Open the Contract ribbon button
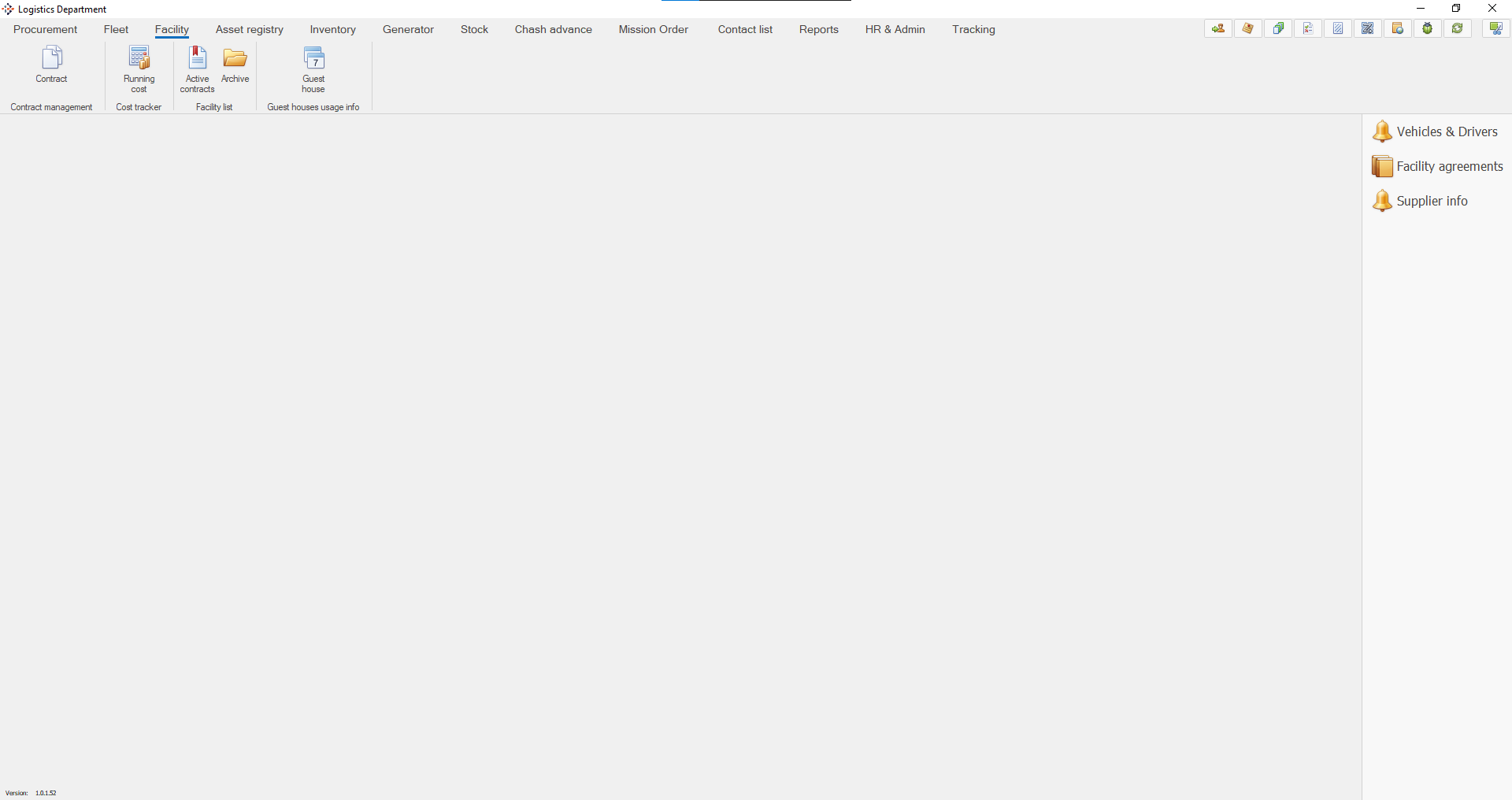 tap(51, 65)
